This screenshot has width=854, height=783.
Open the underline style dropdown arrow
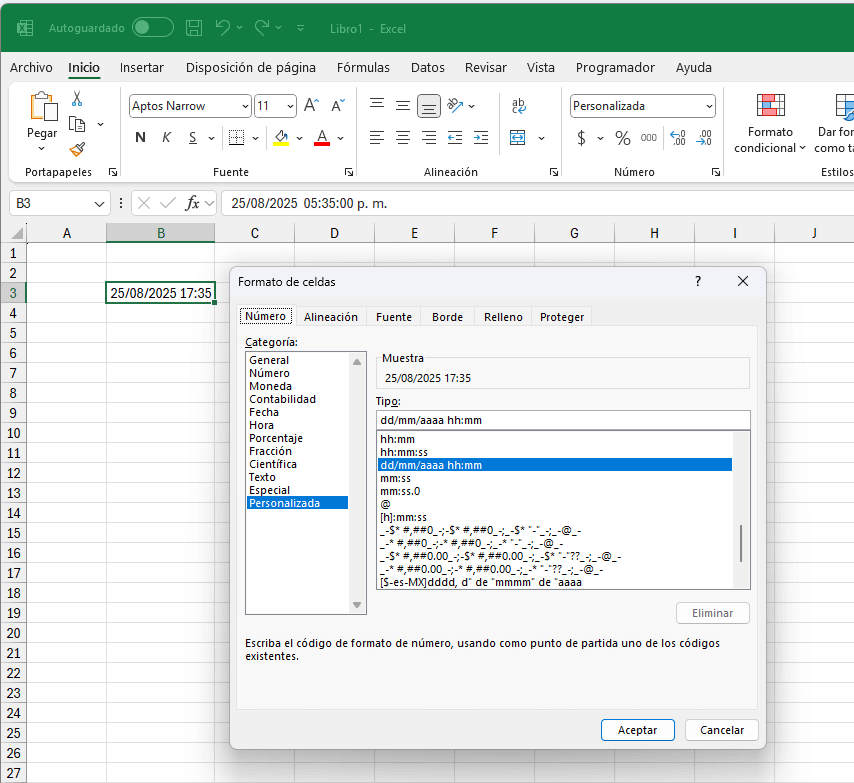pyautogui.click(x=211, y=138)
